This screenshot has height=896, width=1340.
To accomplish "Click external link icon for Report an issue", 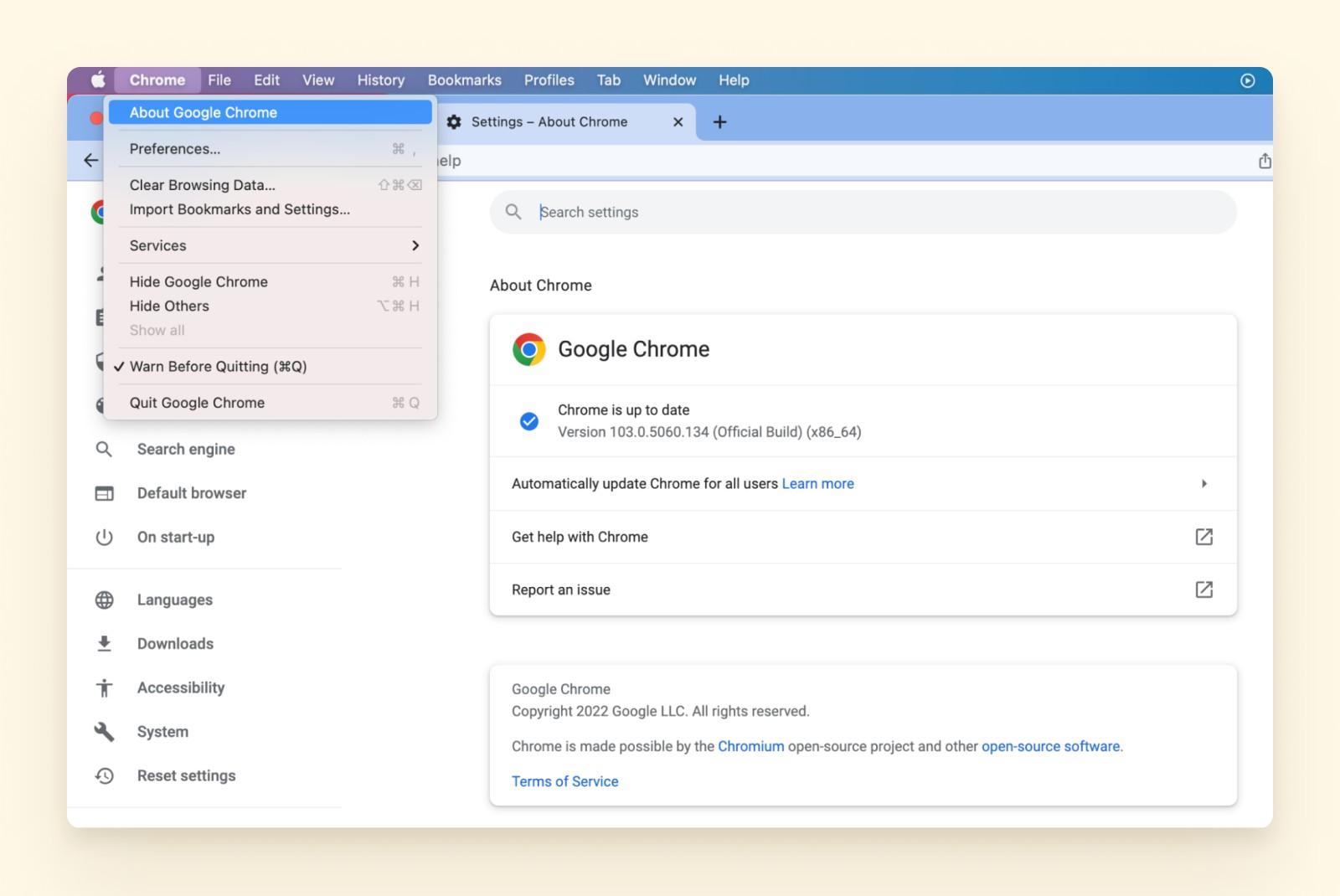I will (x=1203, y=590).
